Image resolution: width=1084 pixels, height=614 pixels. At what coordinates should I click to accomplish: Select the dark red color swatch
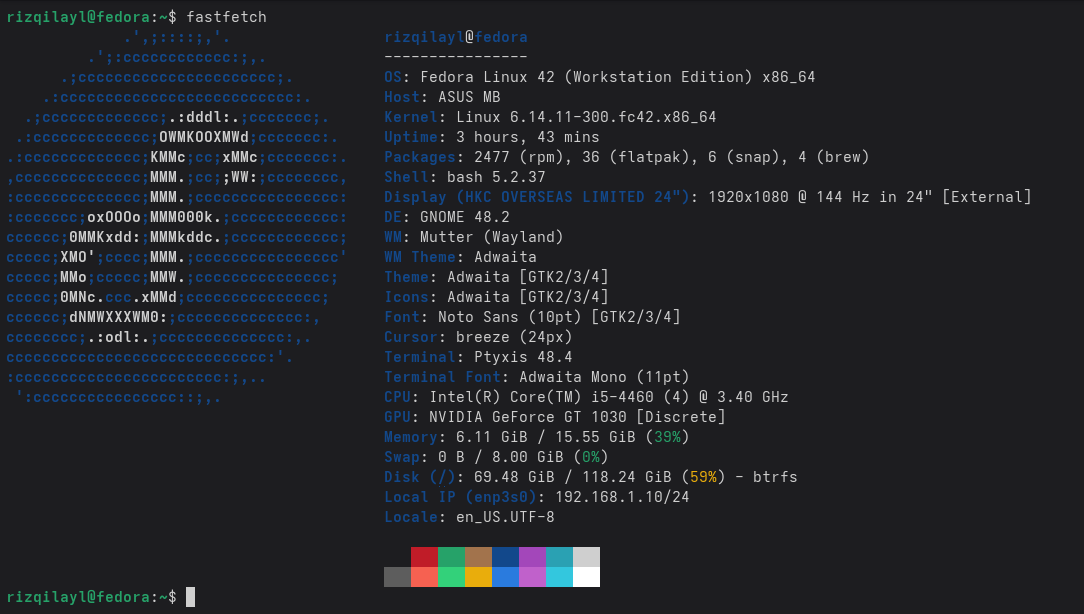tap(424, 557)
